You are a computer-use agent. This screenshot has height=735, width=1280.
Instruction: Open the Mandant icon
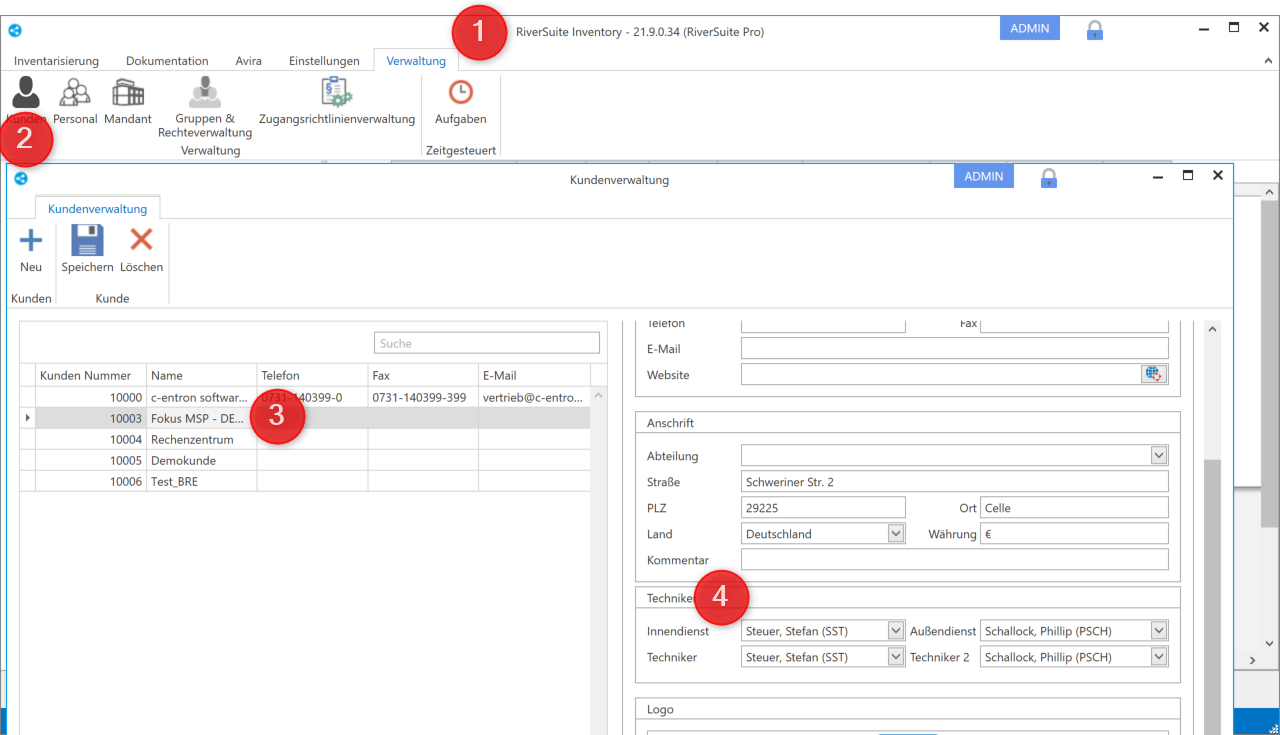[128, 102]
